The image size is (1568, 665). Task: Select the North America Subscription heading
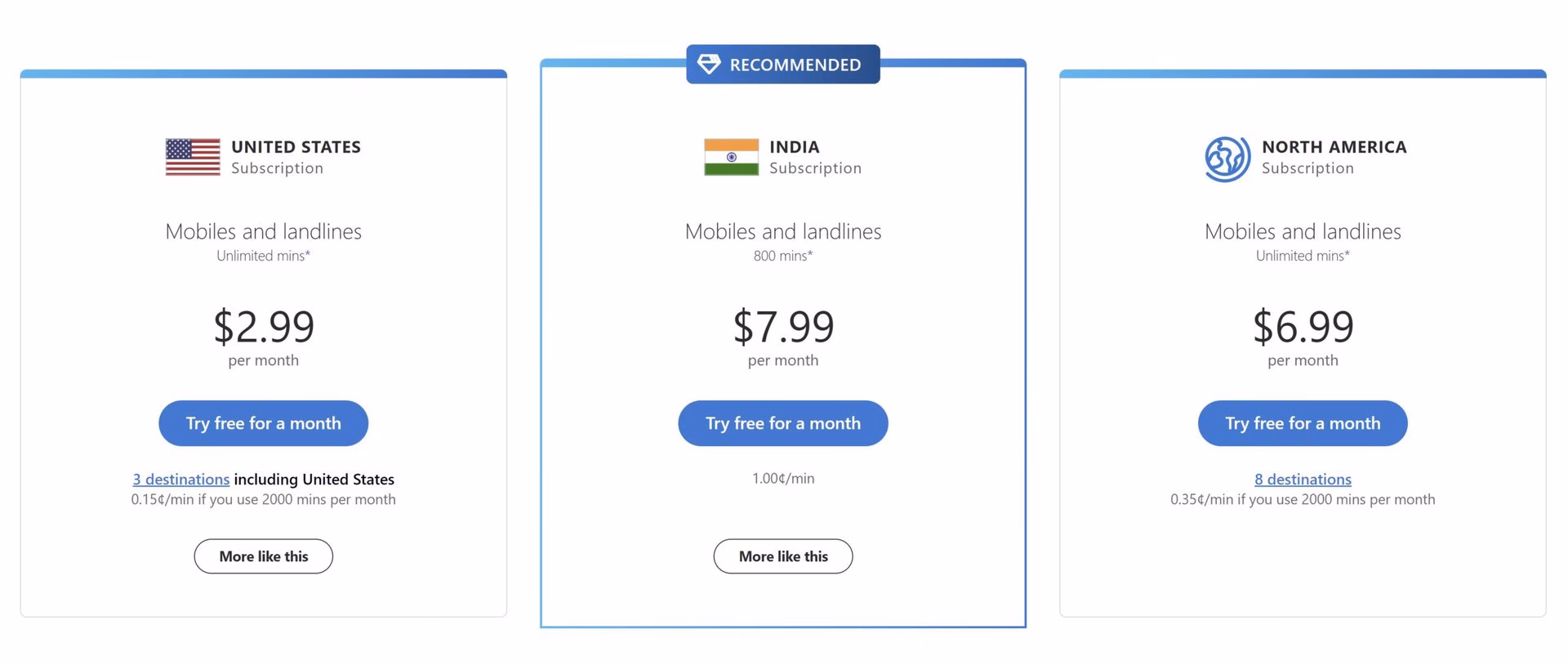point(1334,157)
